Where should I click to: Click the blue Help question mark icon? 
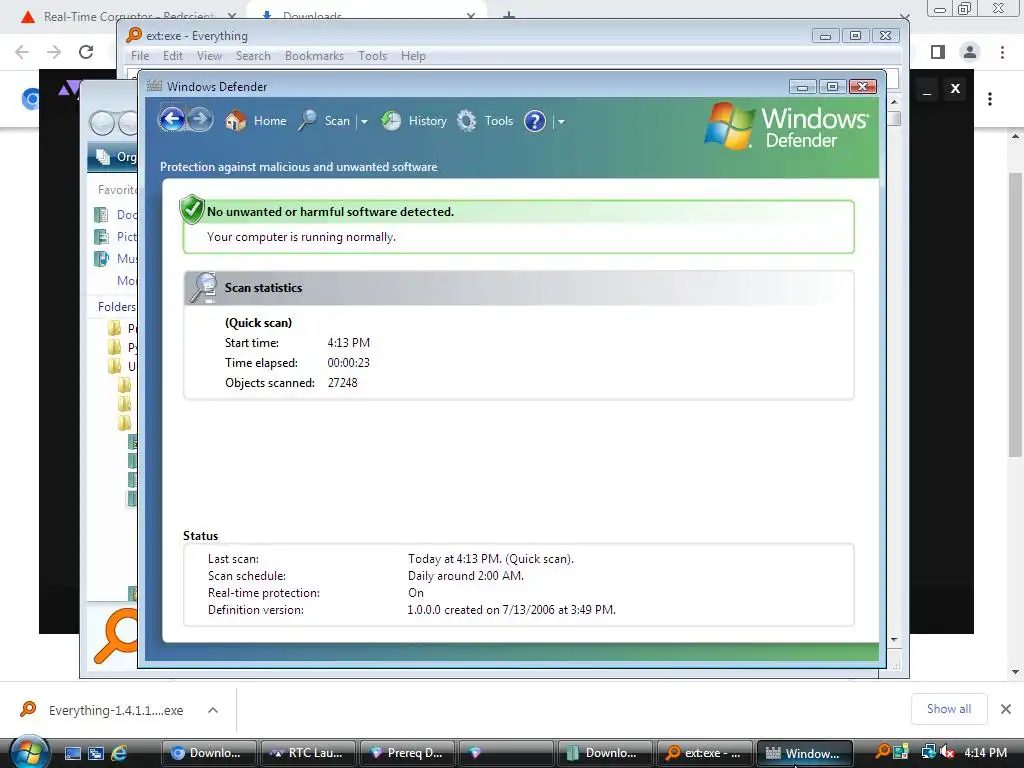(x=535, y=121)
